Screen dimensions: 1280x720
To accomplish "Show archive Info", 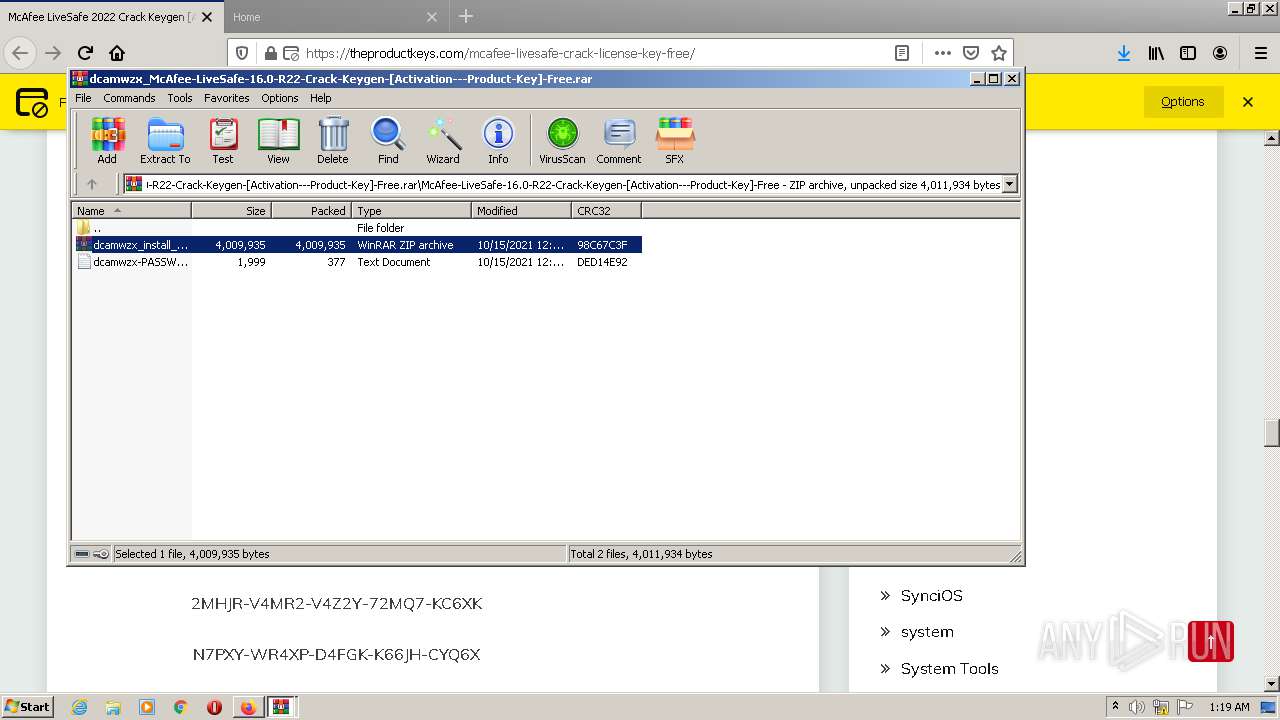I will 498,140.
